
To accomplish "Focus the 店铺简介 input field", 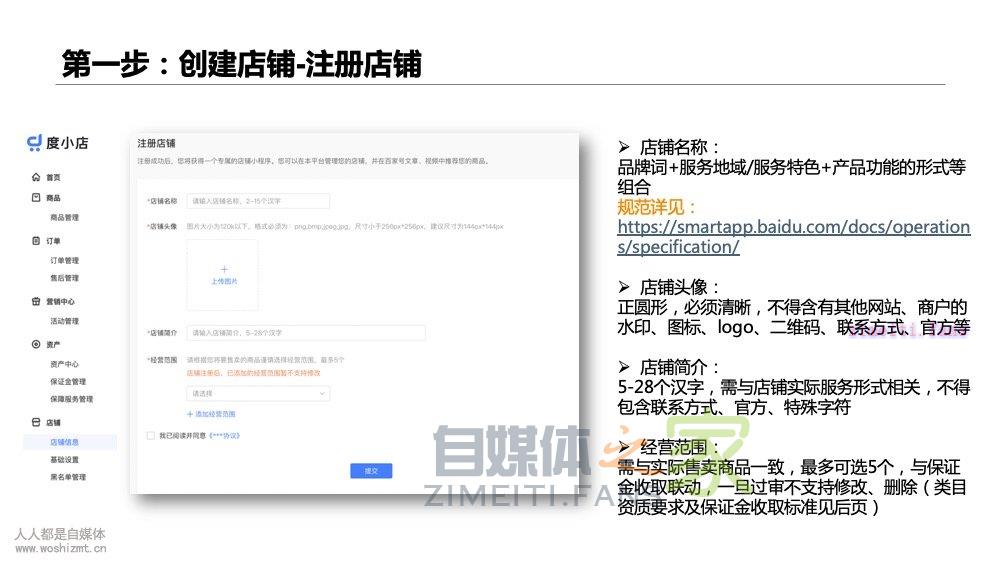I will click(x=305, y=333).
